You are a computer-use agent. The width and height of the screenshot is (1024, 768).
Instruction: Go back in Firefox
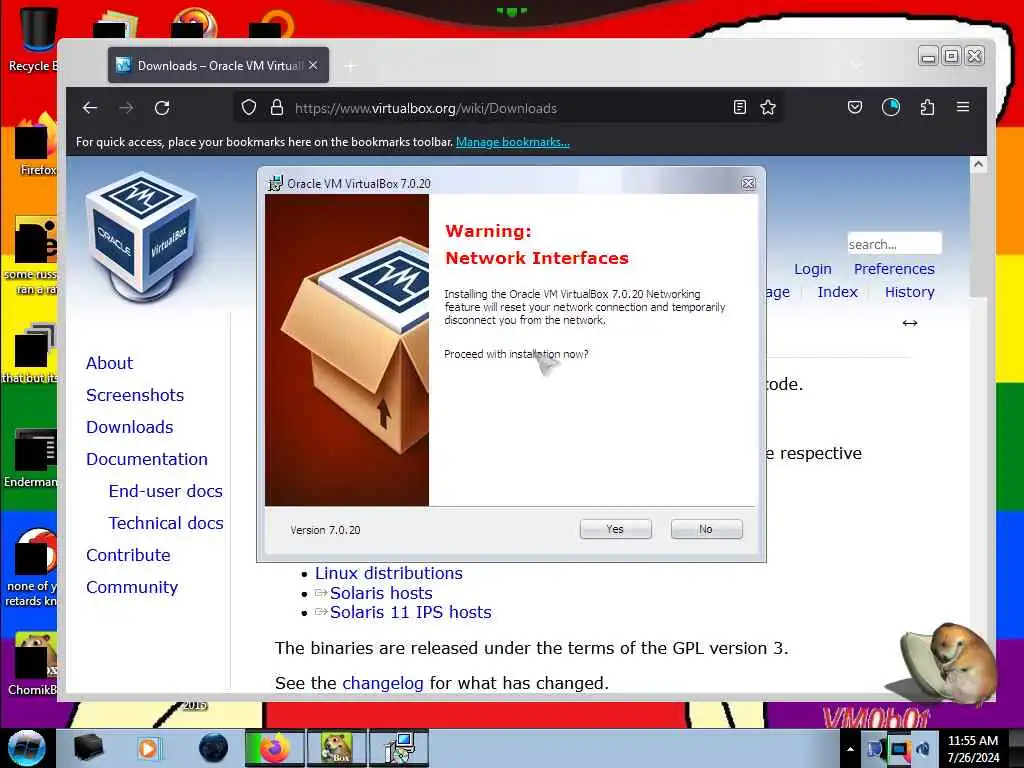90,108
